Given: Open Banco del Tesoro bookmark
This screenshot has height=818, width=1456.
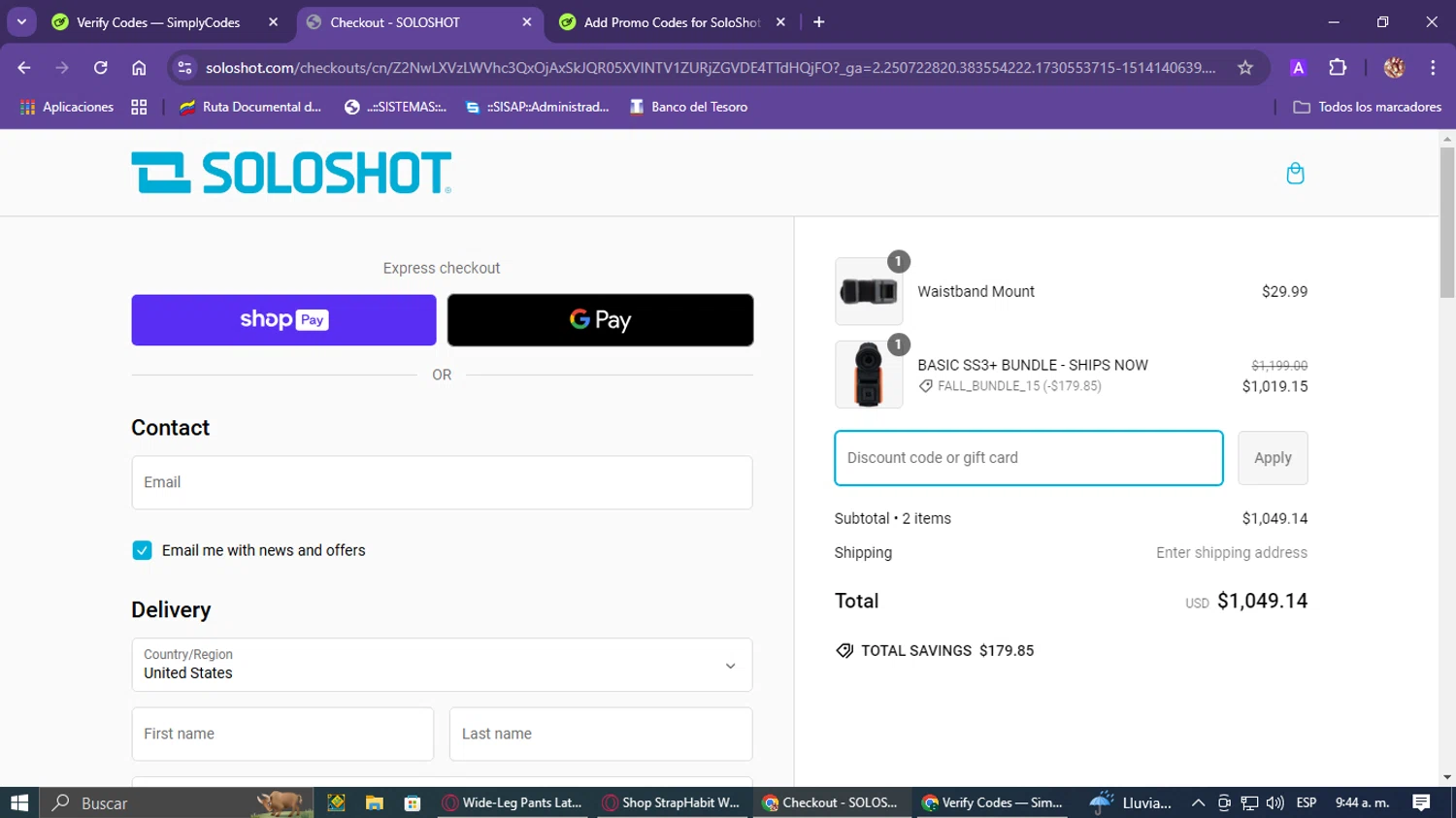Looking at the screenshot, I should tap(689, 107).
